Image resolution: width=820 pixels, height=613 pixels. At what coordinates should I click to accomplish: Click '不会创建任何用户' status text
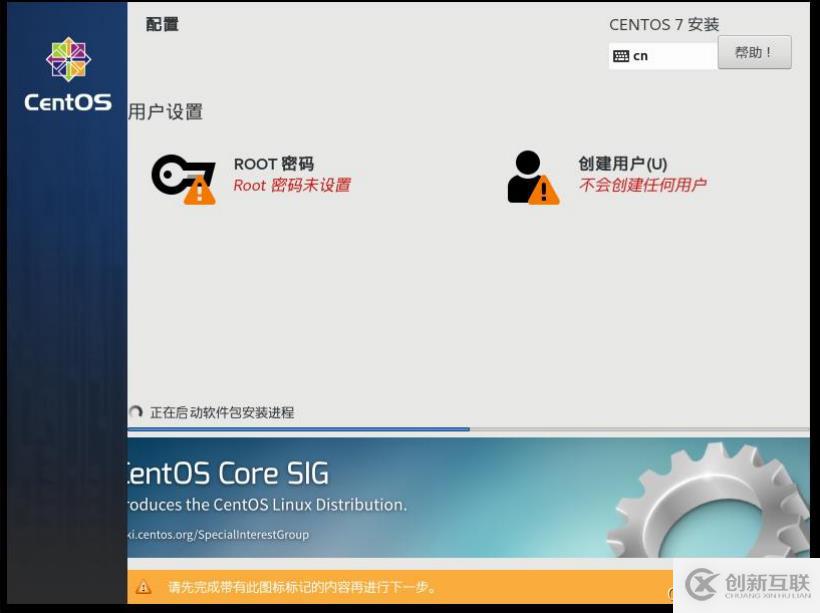tap(642, 185)
